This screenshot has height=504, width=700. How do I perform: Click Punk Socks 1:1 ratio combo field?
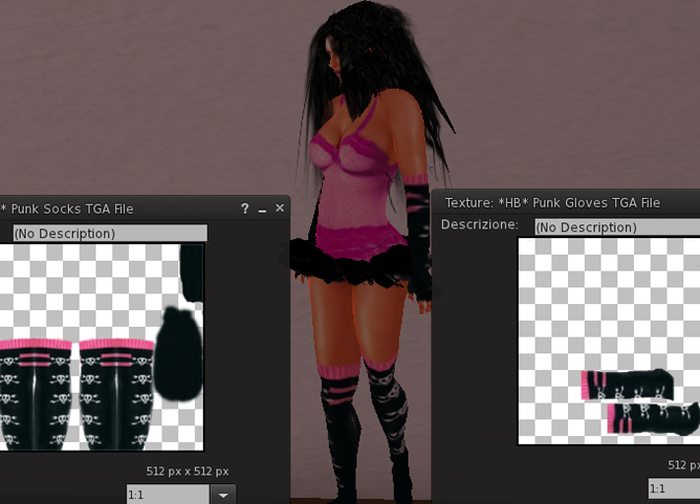(168, 495)
